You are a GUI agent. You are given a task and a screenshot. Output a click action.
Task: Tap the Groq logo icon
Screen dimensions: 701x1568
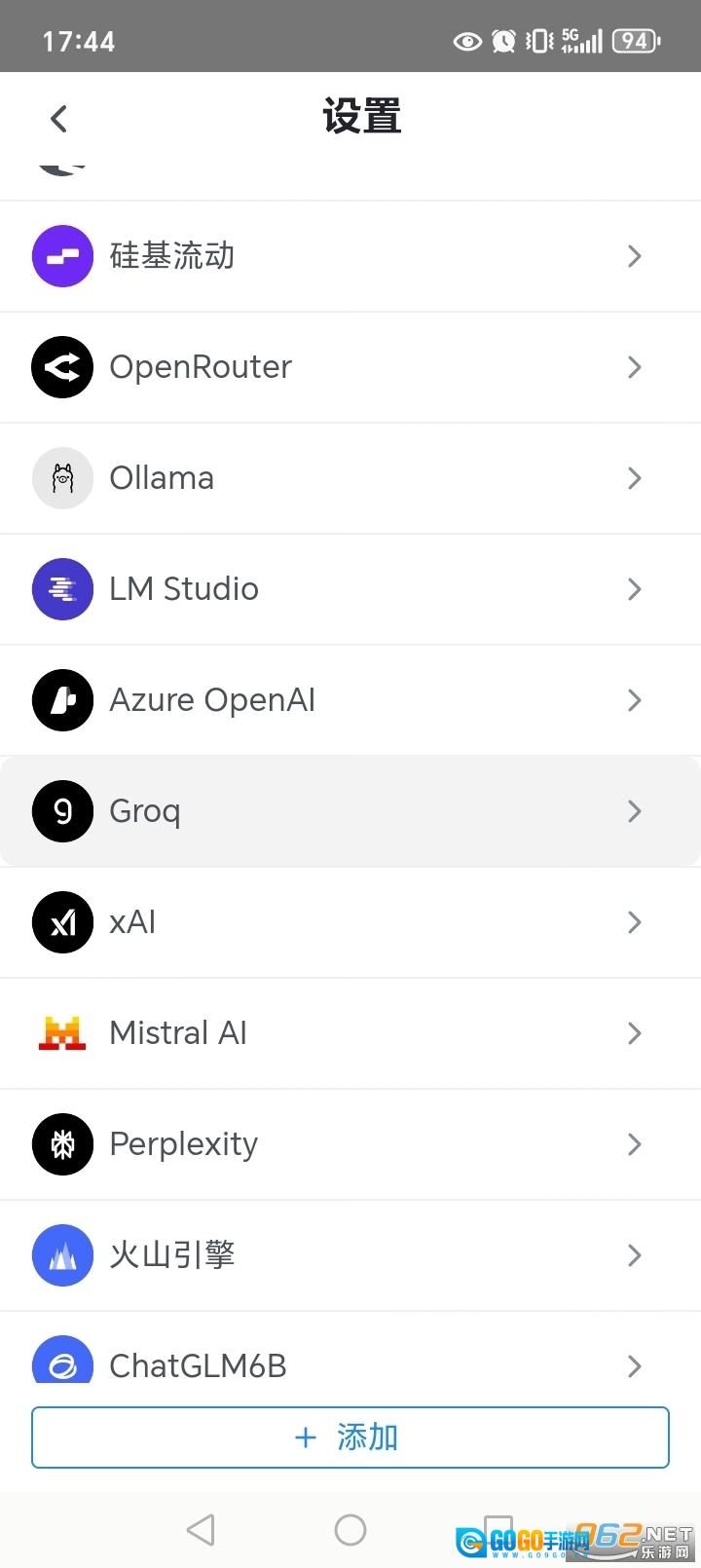[x=62, y=811]
